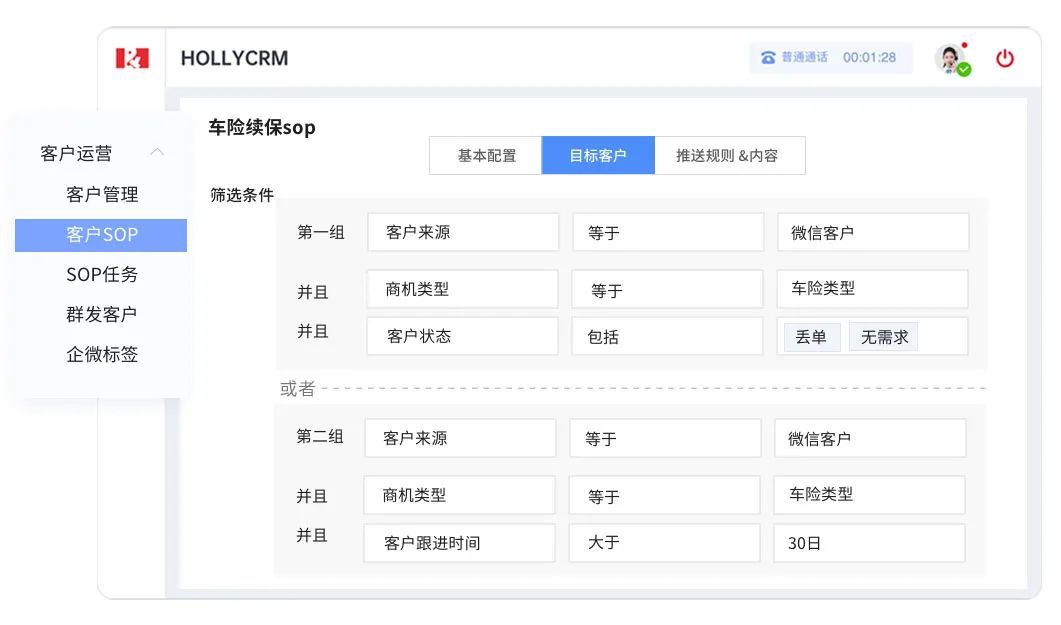Open first group 客户来源 field dropdown
The image size is (1061, 625).
[463, 232]
